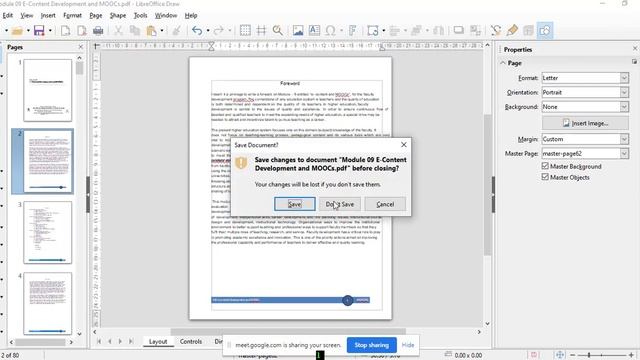
Task: Open the Save options dropdown arrow
Action: click(50, 31)
